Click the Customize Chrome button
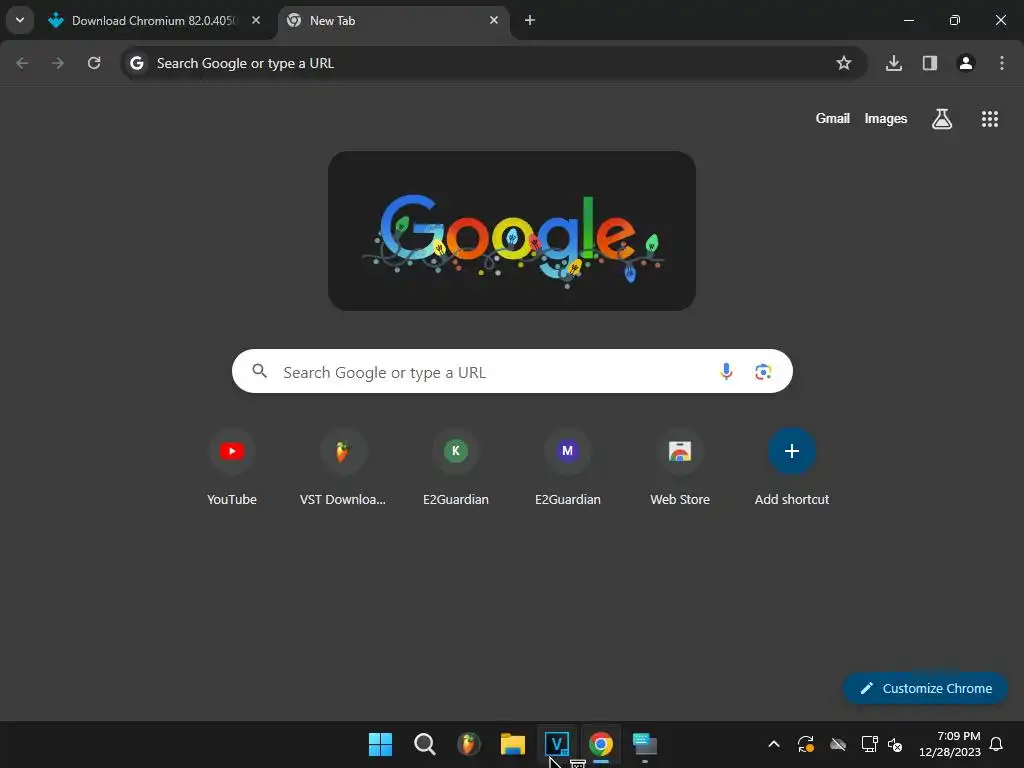The image size is (1024, 768). pos(925,688)
